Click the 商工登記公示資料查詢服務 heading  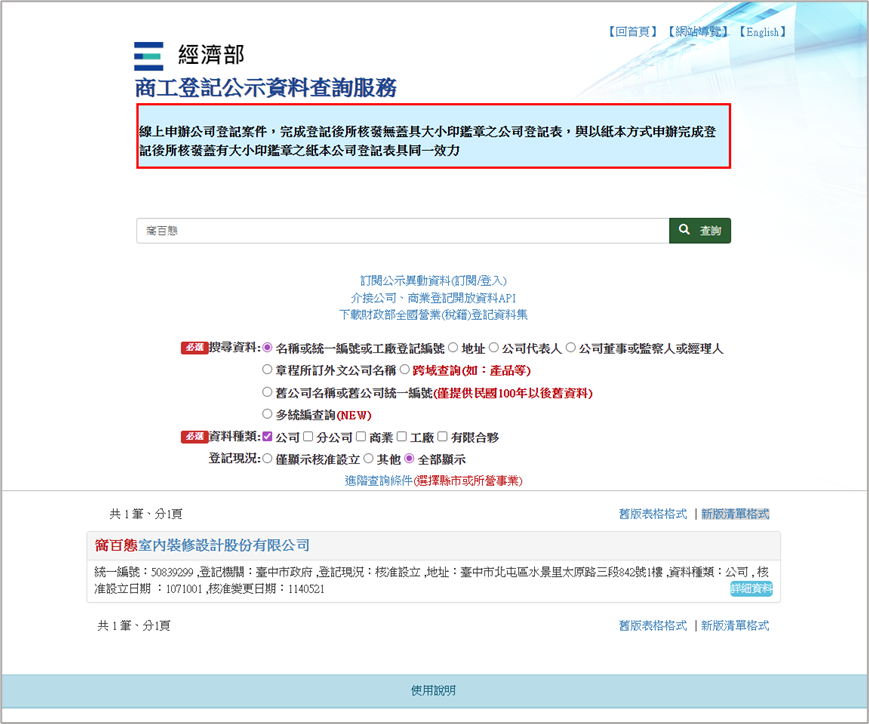(x=265, y=88)
